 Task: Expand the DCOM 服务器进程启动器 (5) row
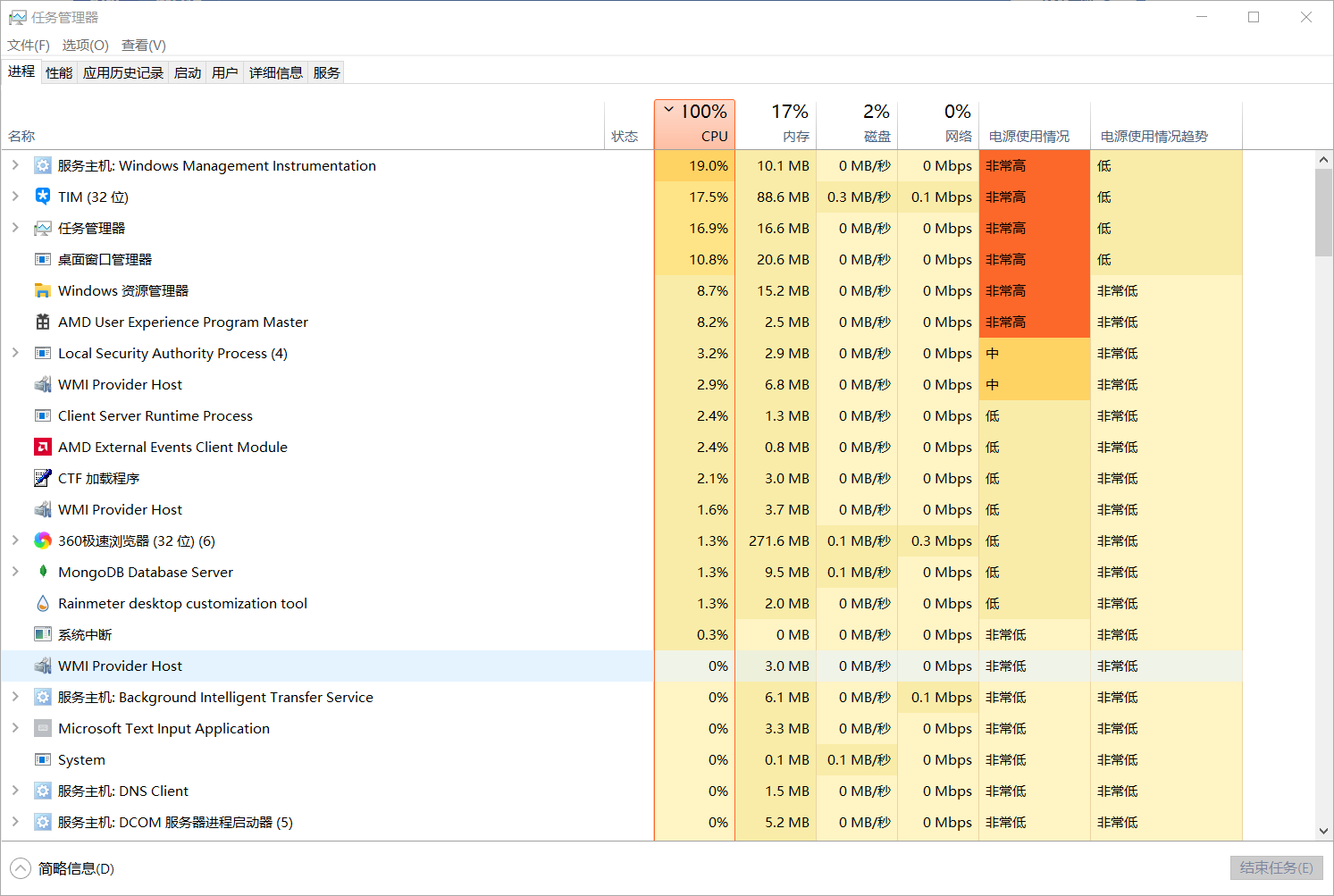pyautogui.click(x=15, y=822)
